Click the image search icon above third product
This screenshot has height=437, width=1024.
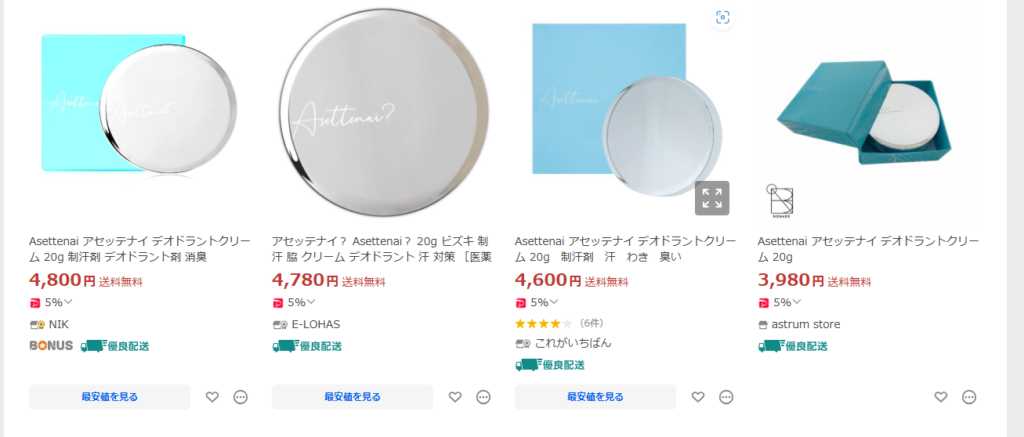click(722, 18)
